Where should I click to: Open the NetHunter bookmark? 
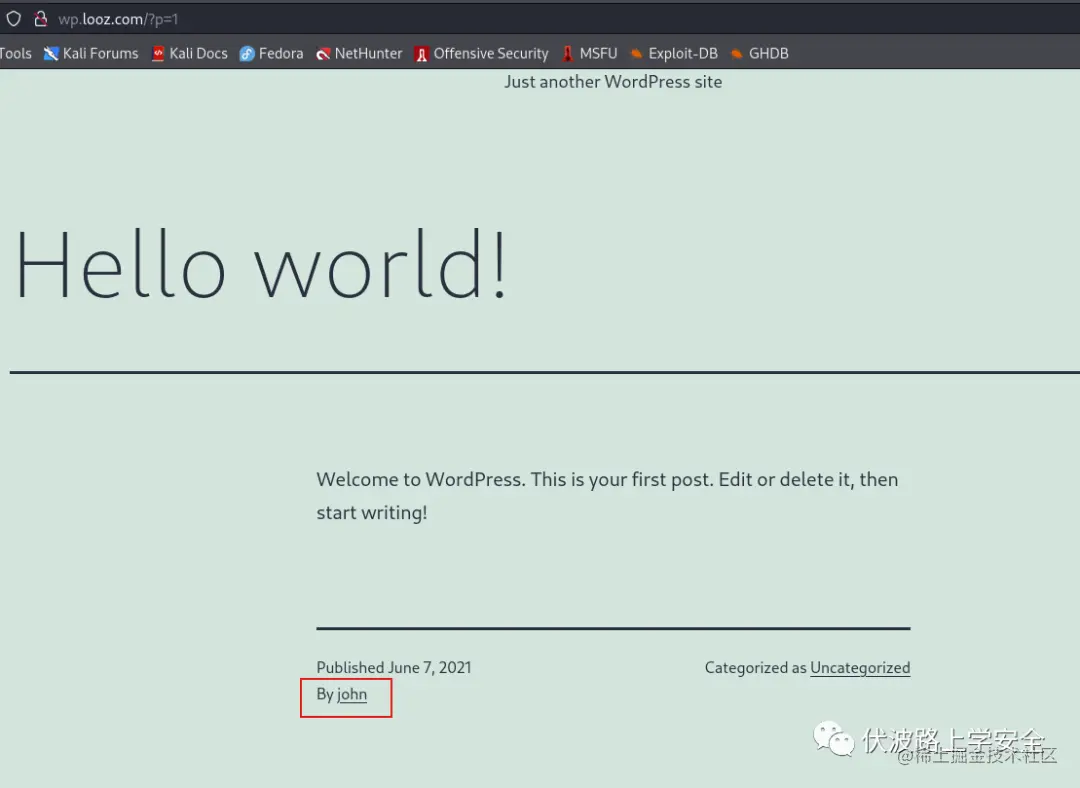pyautogui.click(x=359, y=53)
